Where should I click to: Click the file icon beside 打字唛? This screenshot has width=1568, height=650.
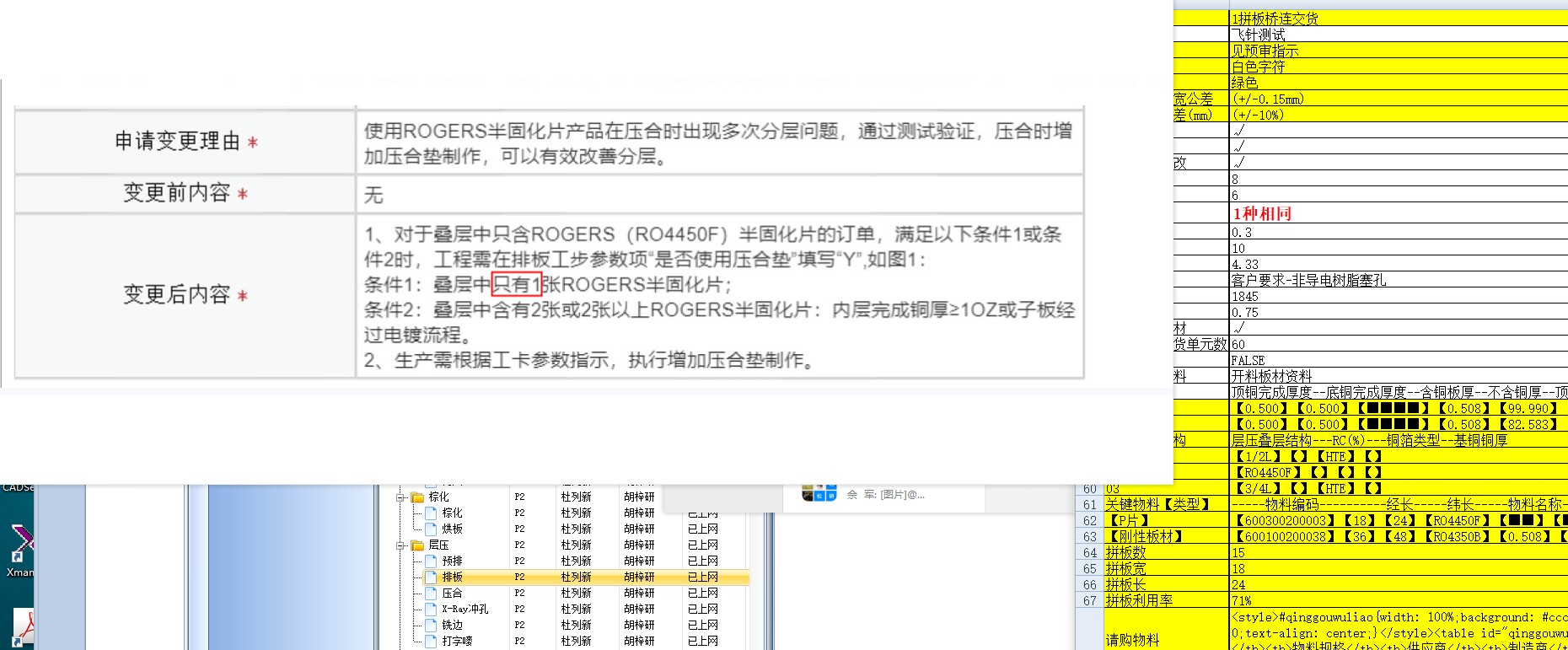(431, 642)
